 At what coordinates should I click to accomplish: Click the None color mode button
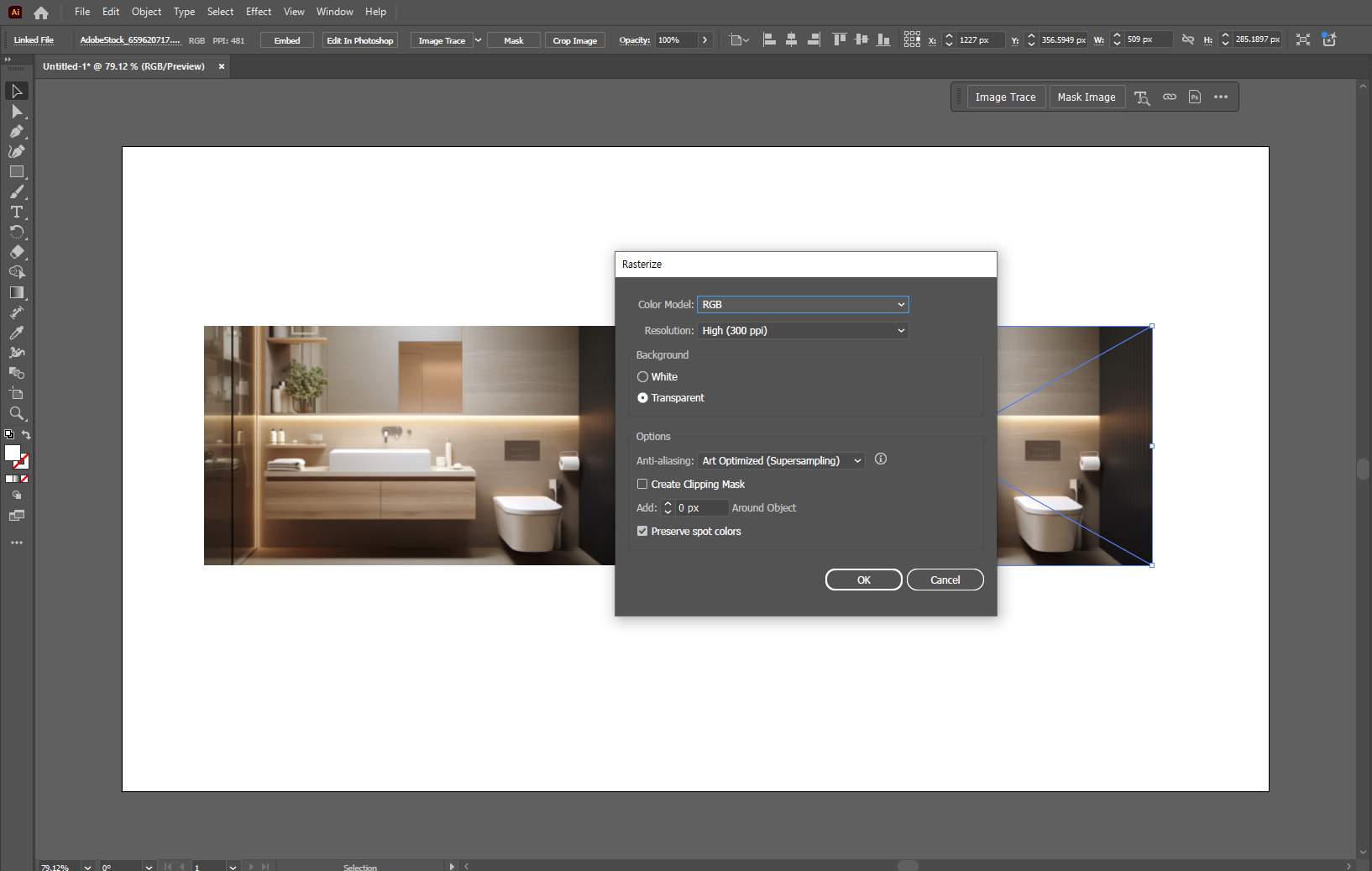[x=24, y=479]
